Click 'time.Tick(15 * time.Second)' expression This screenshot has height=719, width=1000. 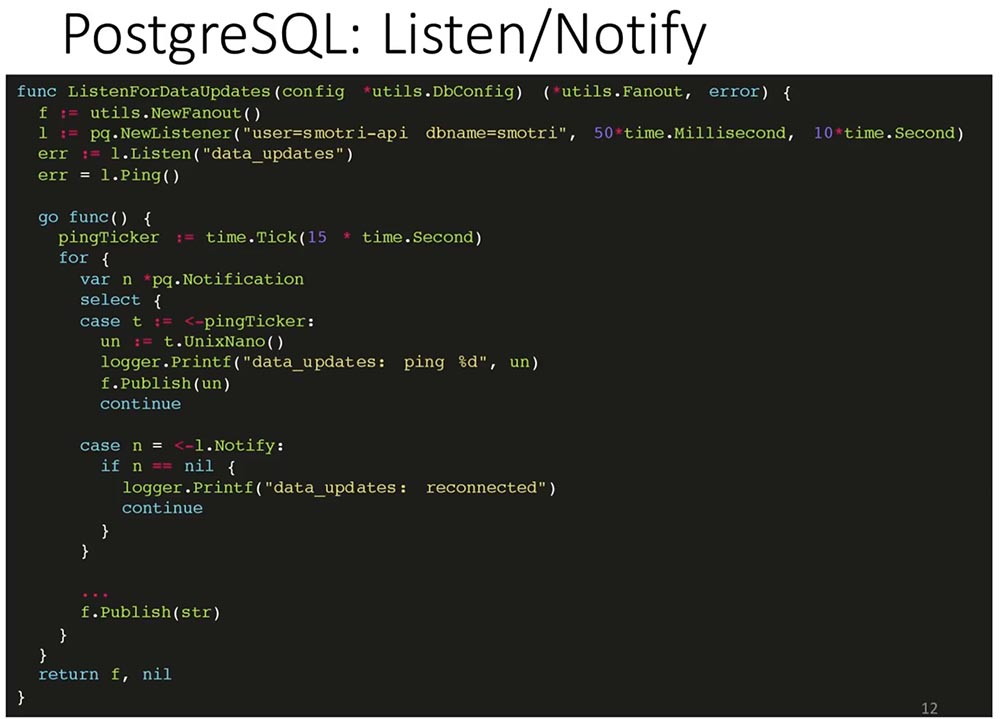[343, 237]
